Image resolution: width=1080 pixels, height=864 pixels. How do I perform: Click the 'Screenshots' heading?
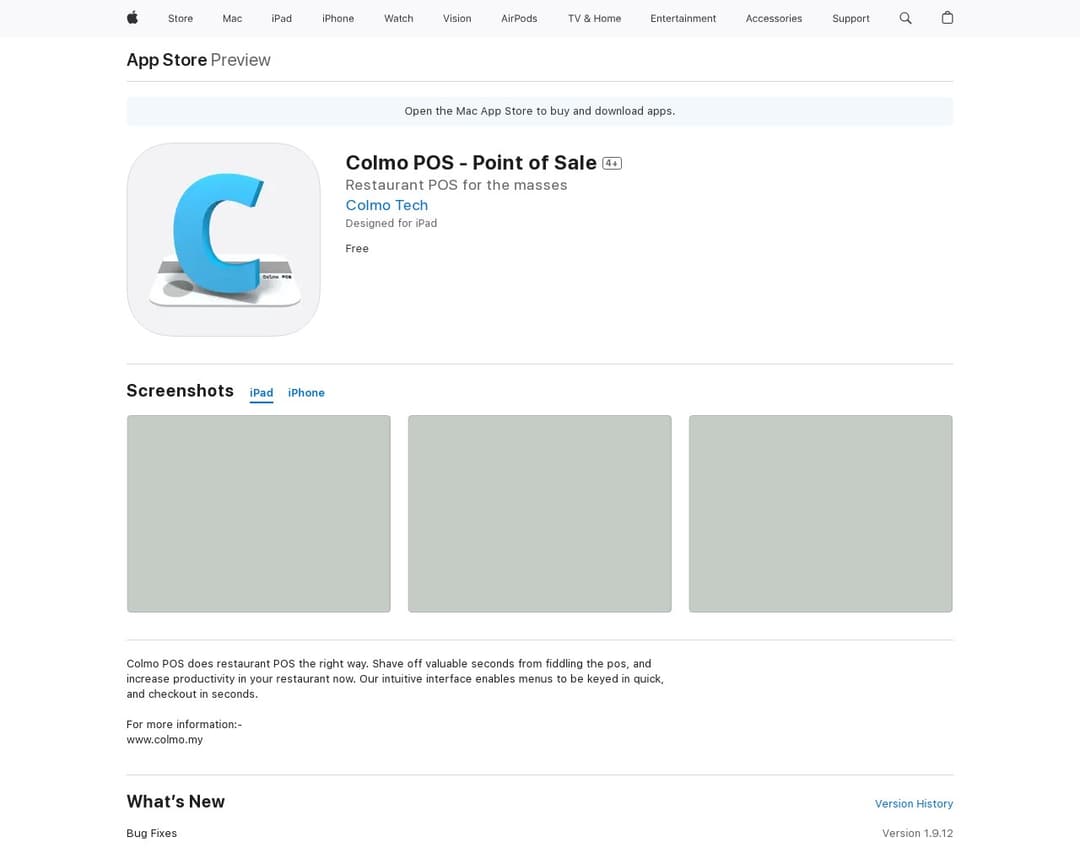pos(180,391)
